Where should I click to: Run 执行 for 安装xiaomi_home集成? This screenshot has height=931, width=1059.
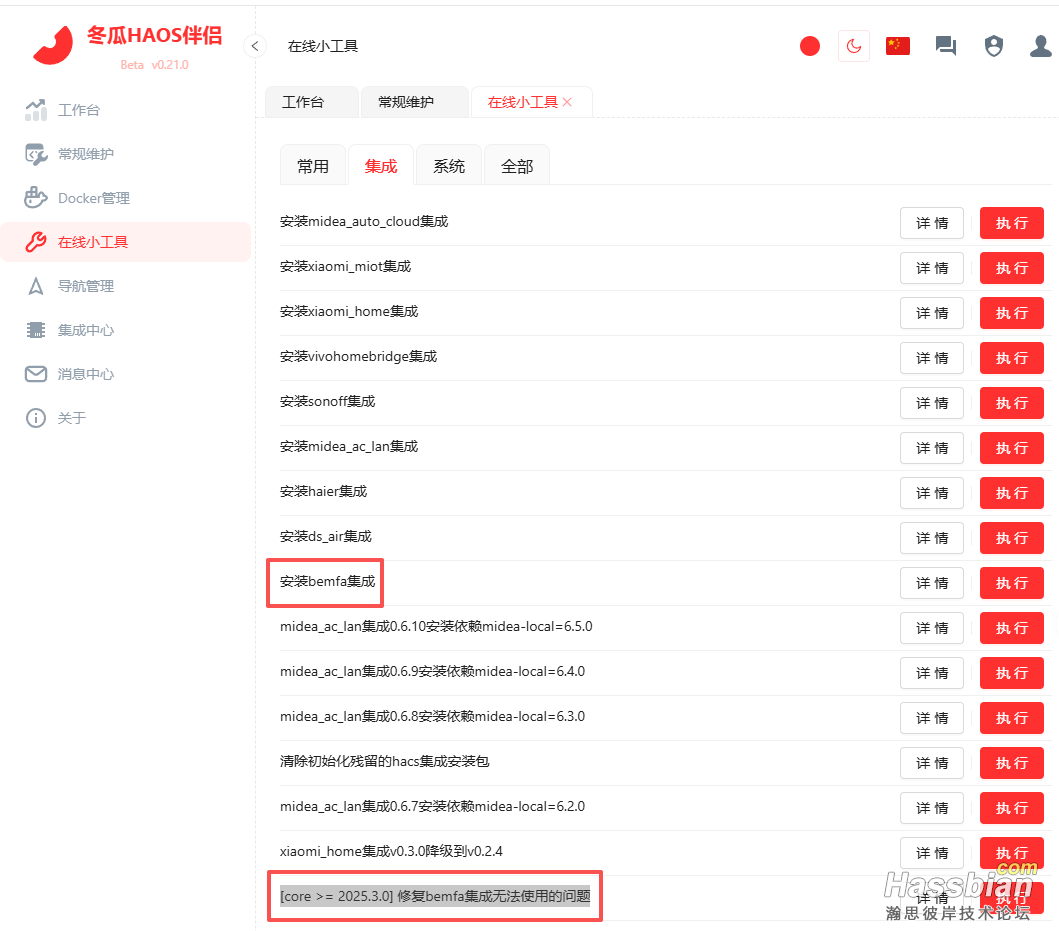[1012, 313]
